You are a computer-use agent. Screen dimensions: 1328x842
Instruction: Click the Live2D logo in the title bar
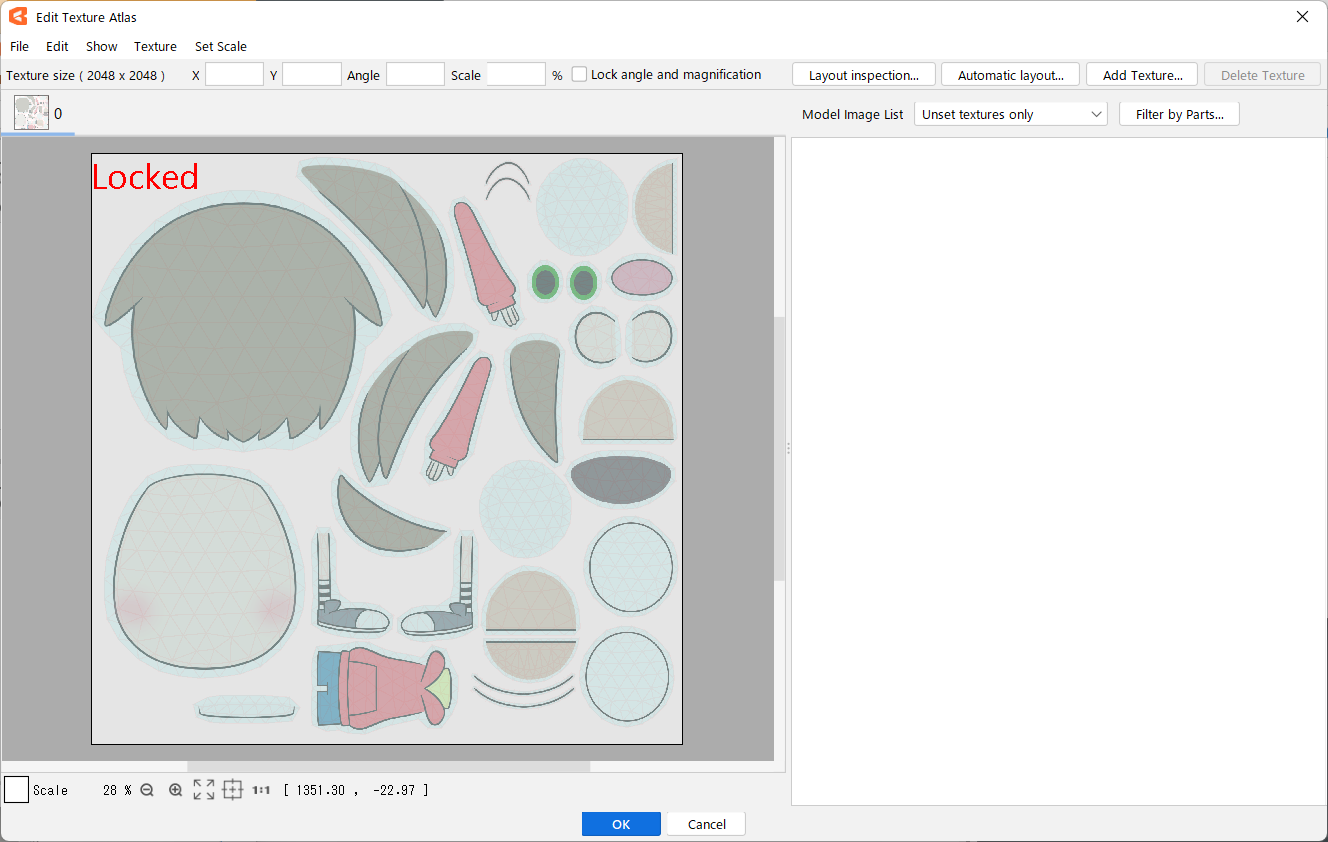point(18,17)
